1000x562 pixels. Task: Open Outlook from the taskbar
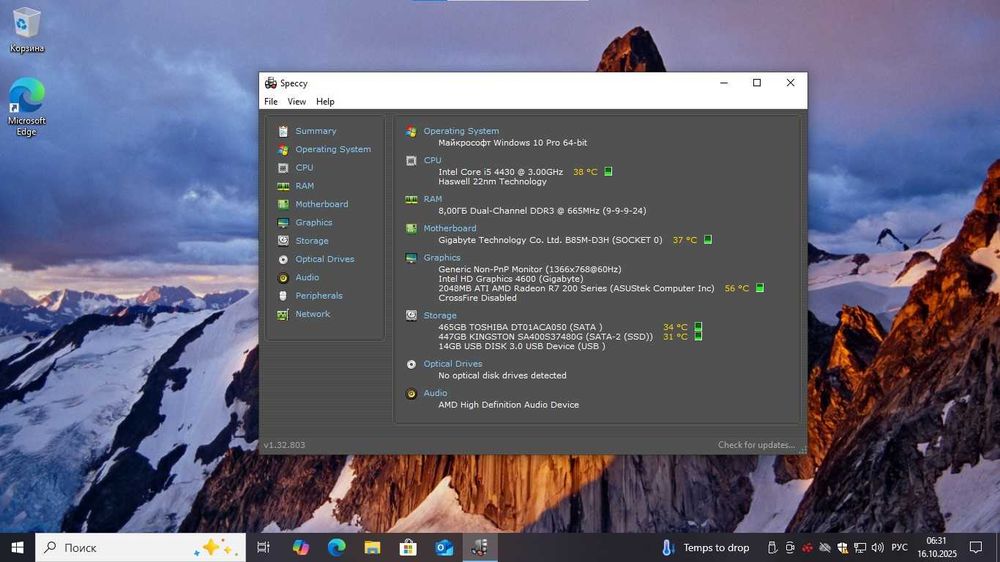[444, 547]
